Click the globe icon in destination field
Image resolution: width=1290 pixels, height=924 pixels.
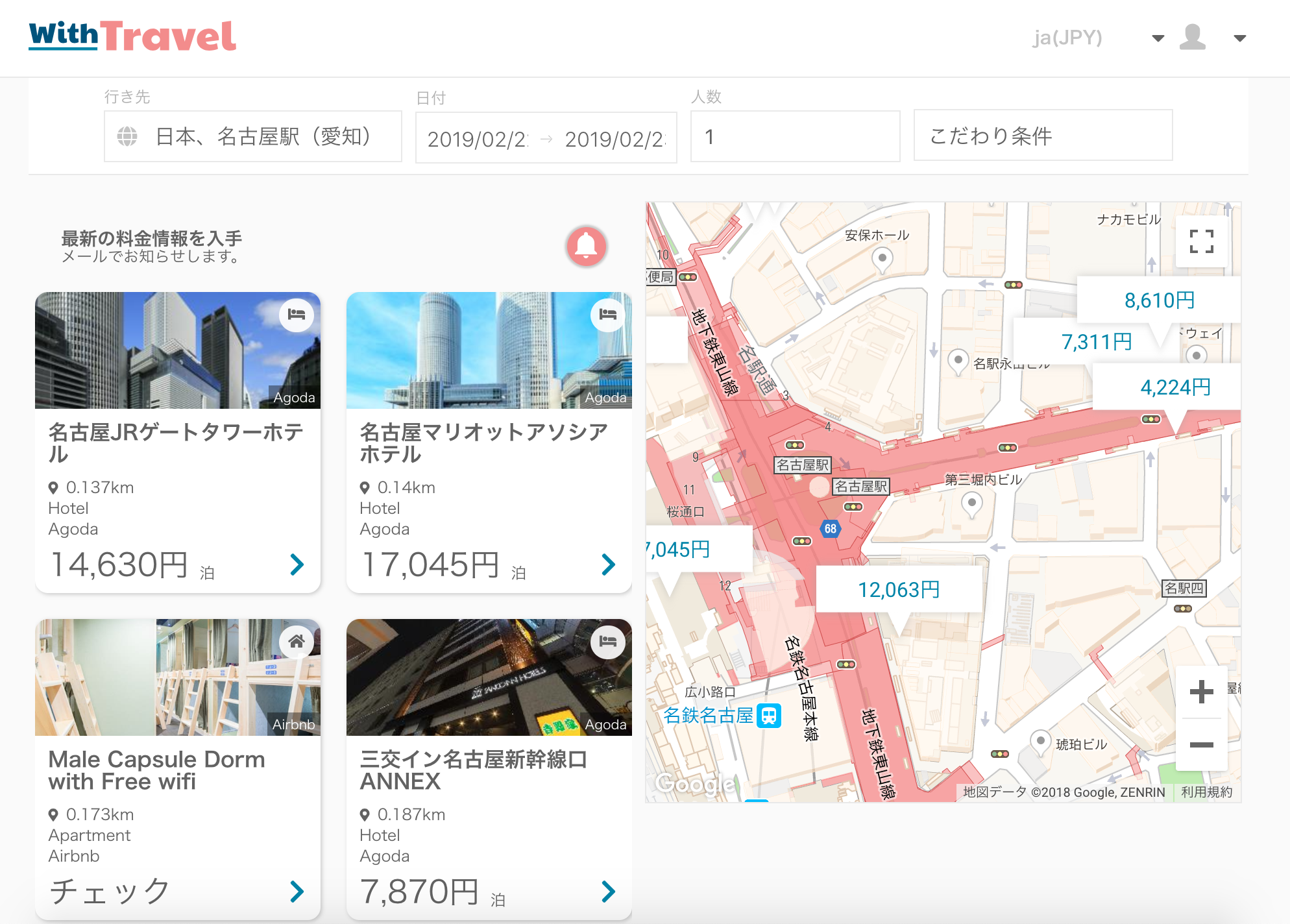click(x=127, y=136)
